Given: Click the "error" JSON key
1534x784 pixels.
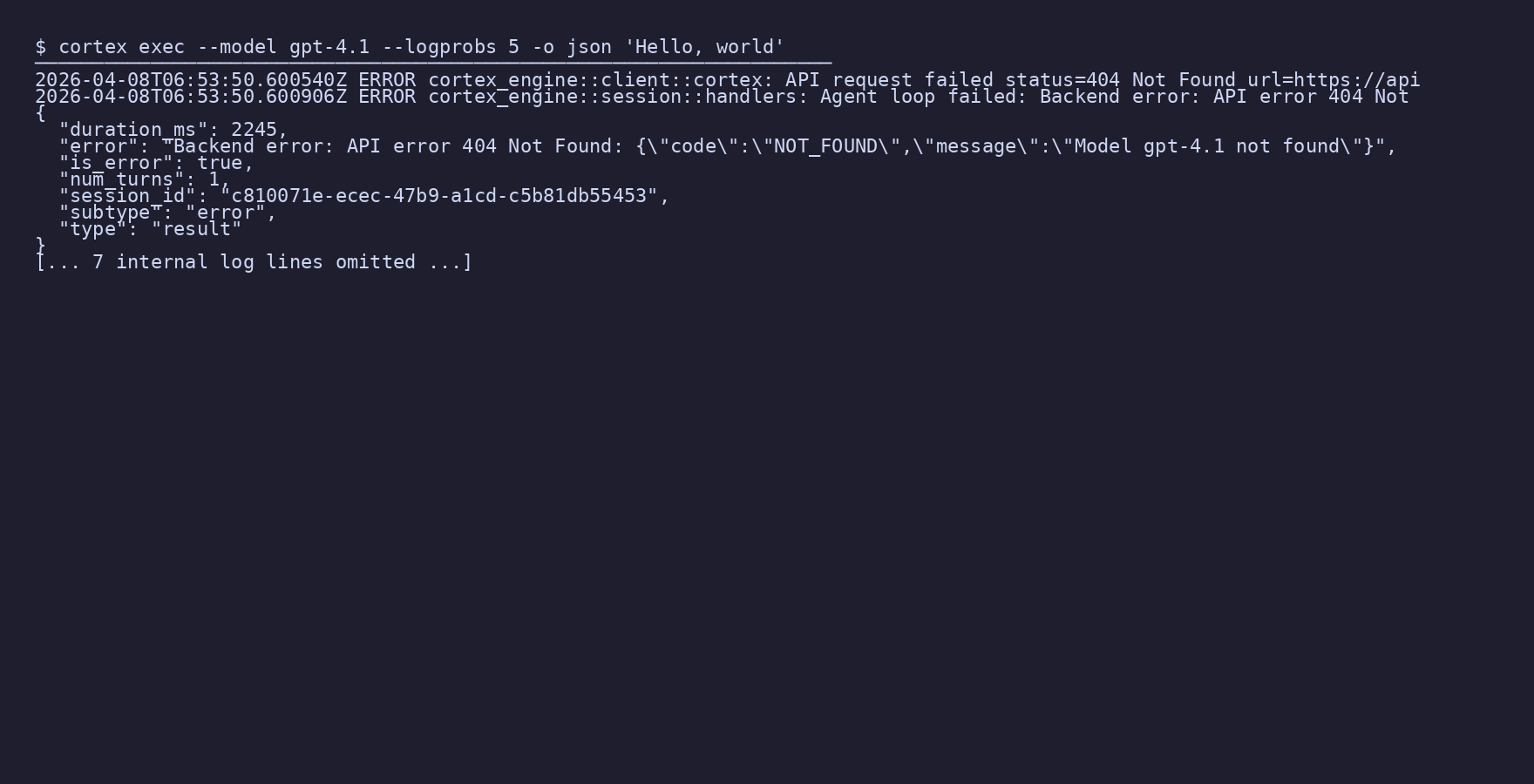Looking at the screenshot, I should pyautogui.click(x=98, y=146).
